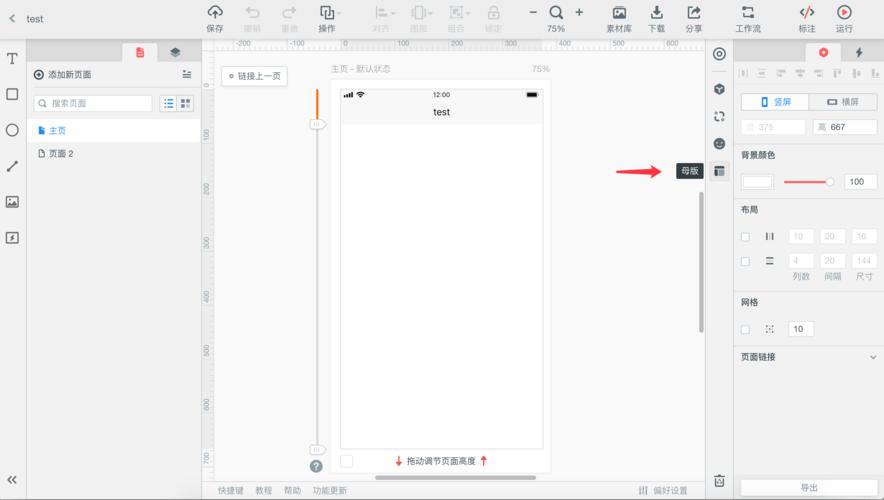This screenshot has width=884, height=500.
Task: Click the dashed frame icon in right strip
Action: click(719, 117)
